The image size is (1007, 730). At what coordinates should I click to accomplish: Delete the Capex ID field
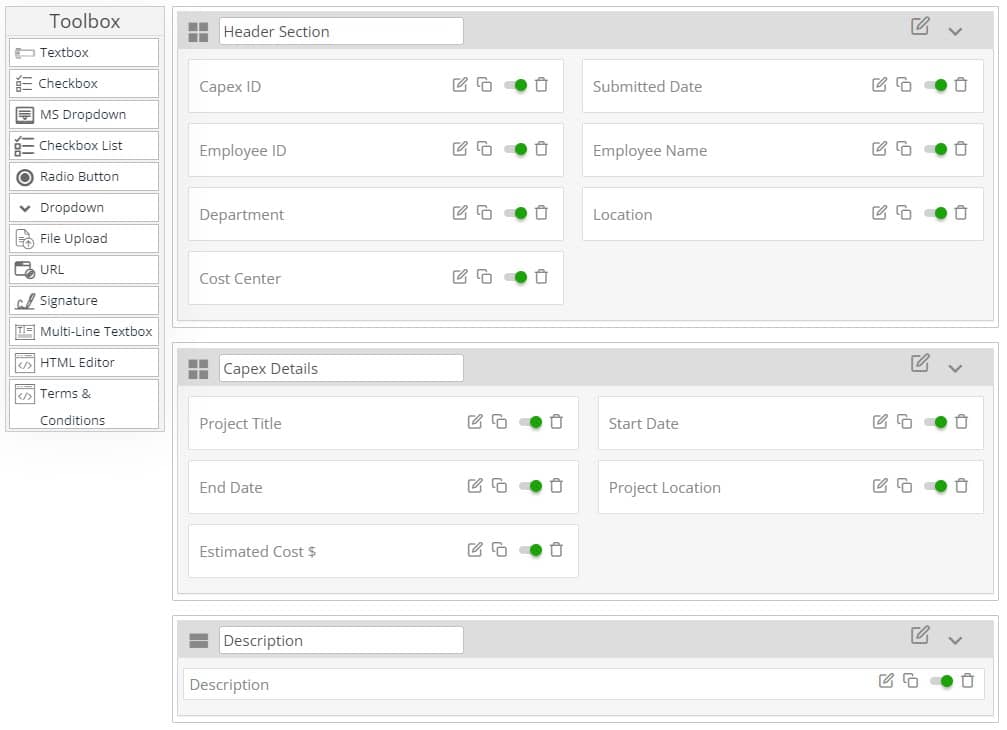tap(541, 85)
